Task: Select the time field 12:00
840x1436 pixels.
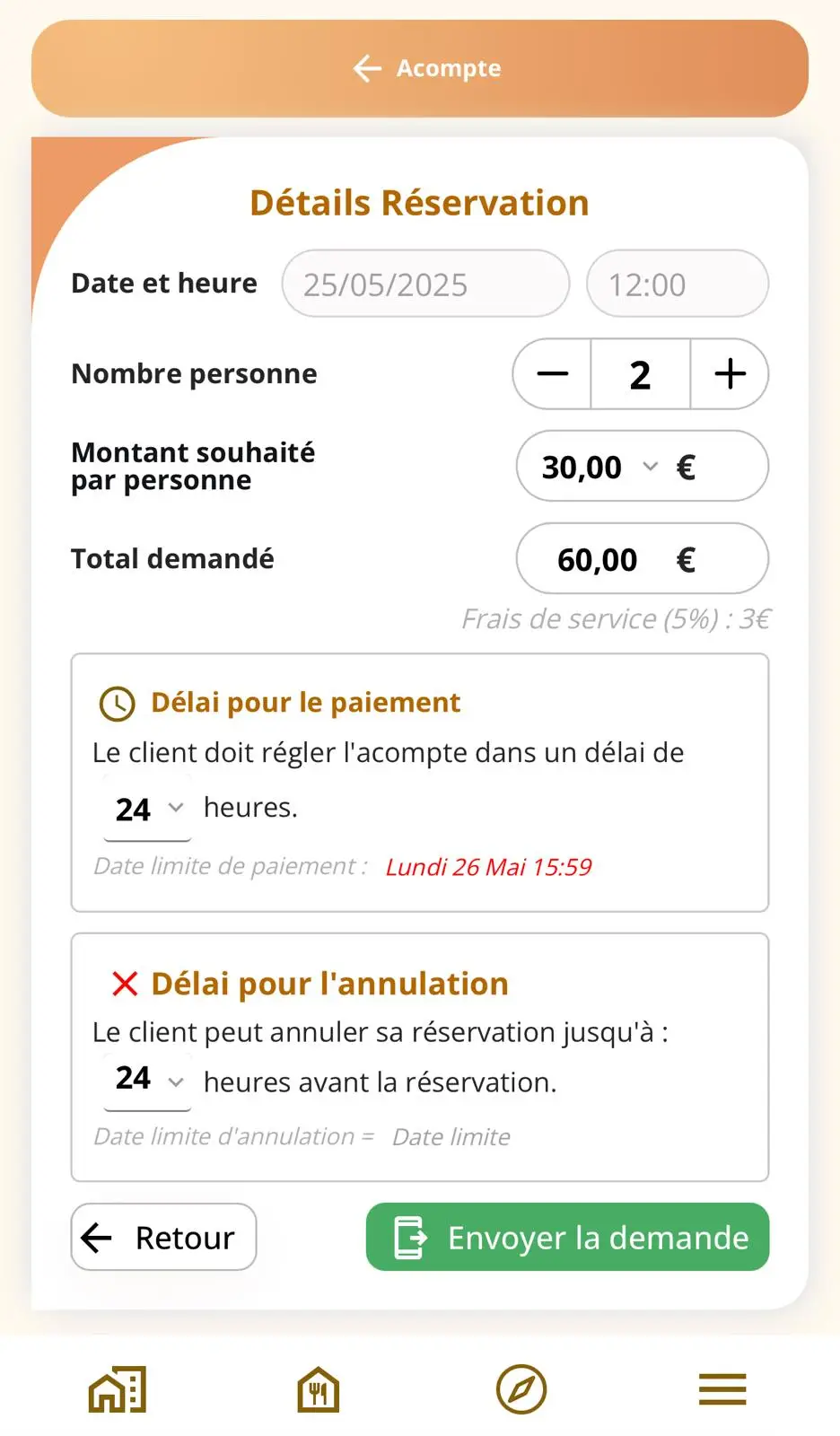Action: 677,285
